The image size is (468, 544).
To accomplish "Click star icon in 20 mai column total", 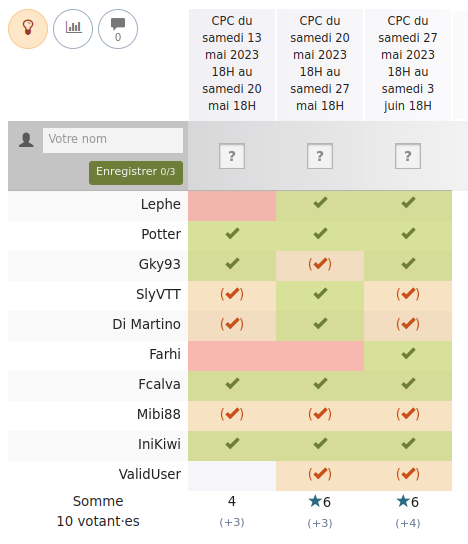I will pyautogui.click(x=315, y=501).
